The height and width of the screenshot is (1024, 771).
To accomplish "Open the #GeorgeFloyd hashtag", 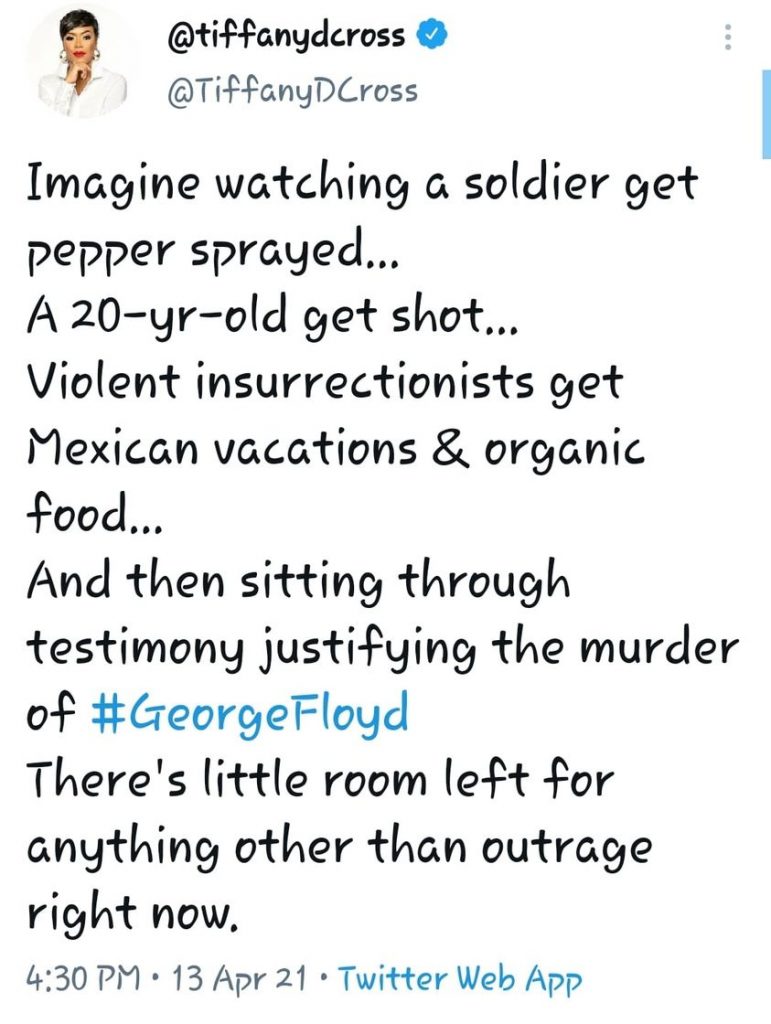I will click(249, 714).
